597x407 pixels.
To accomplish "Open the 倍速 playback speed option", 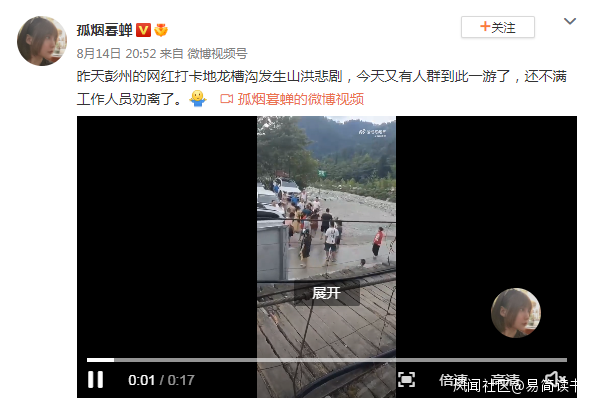I will 453,380.
